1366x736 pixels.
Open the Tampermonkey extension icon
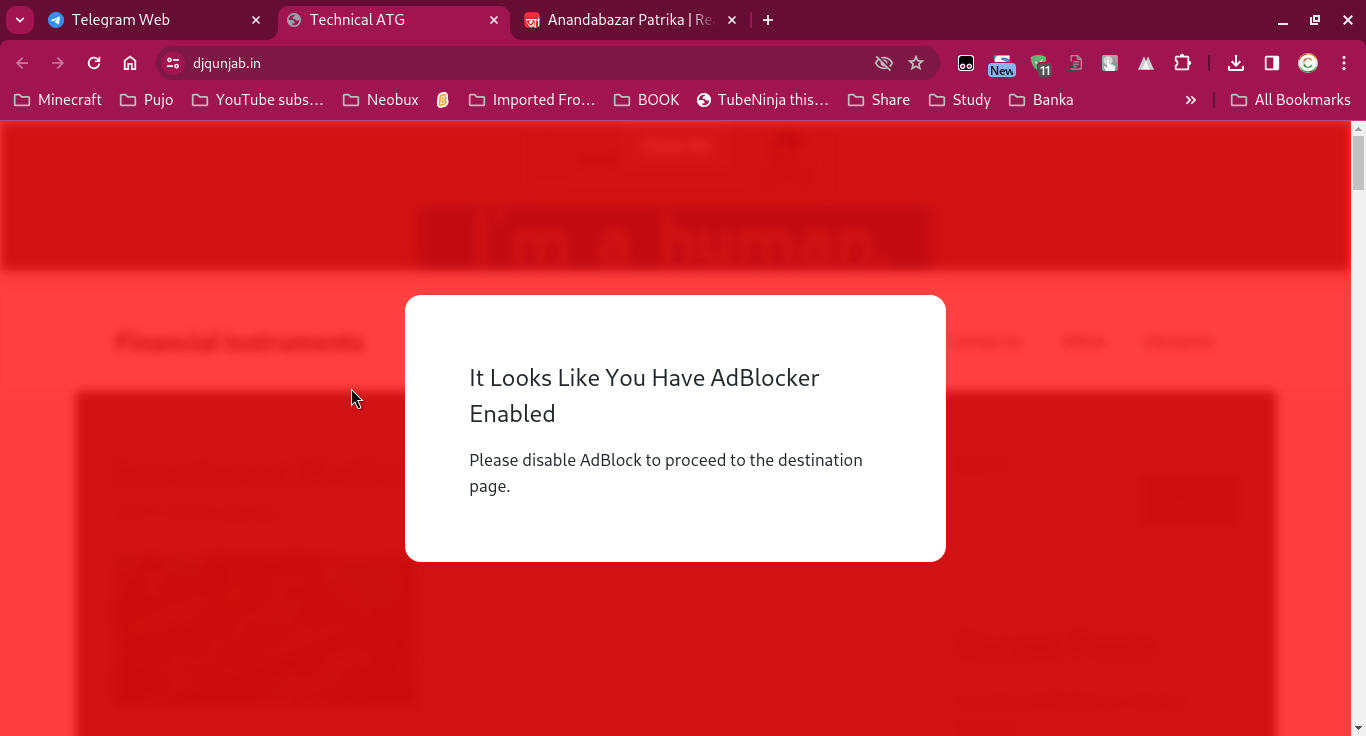click(966, 63)
